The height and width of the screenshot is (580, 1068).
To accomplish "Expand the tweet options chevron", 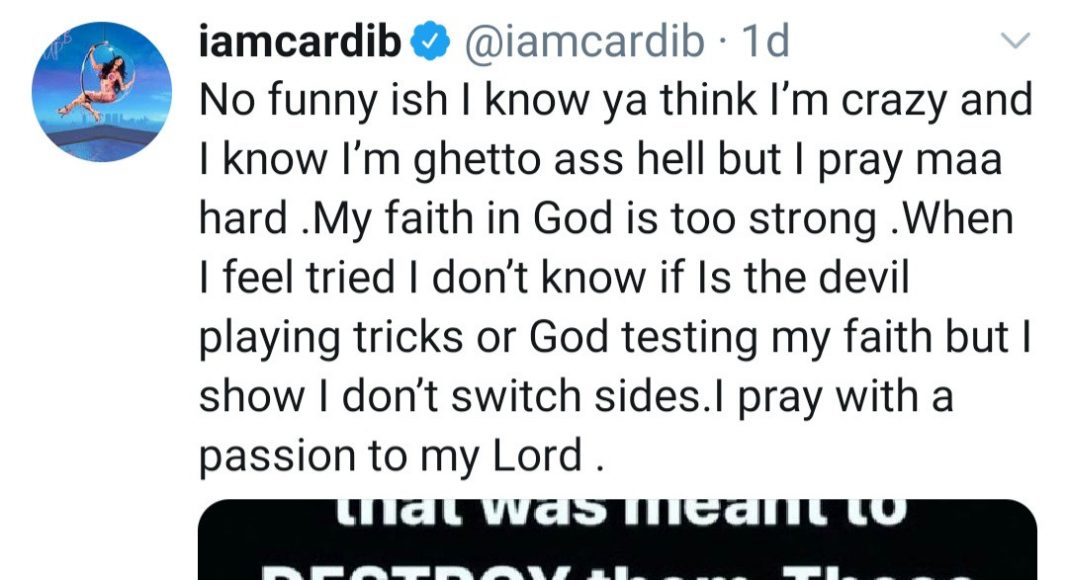I will pos(1016,42).
